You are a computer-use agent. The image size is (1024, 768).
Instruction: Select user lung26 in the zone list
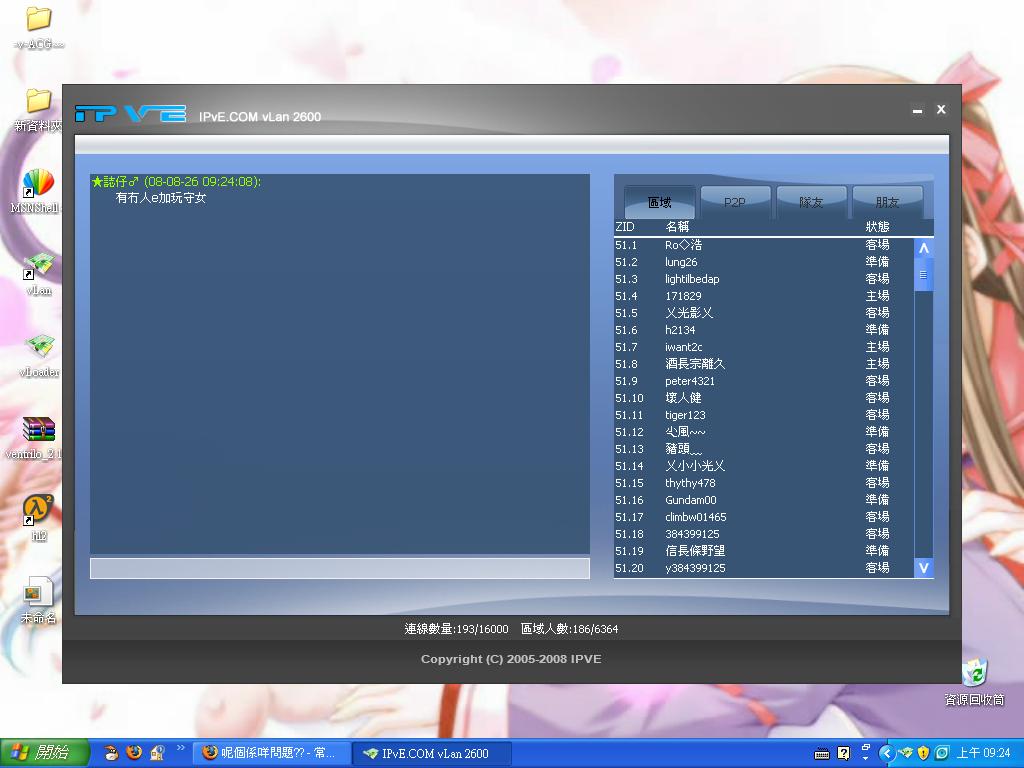[x=684, y=262]
